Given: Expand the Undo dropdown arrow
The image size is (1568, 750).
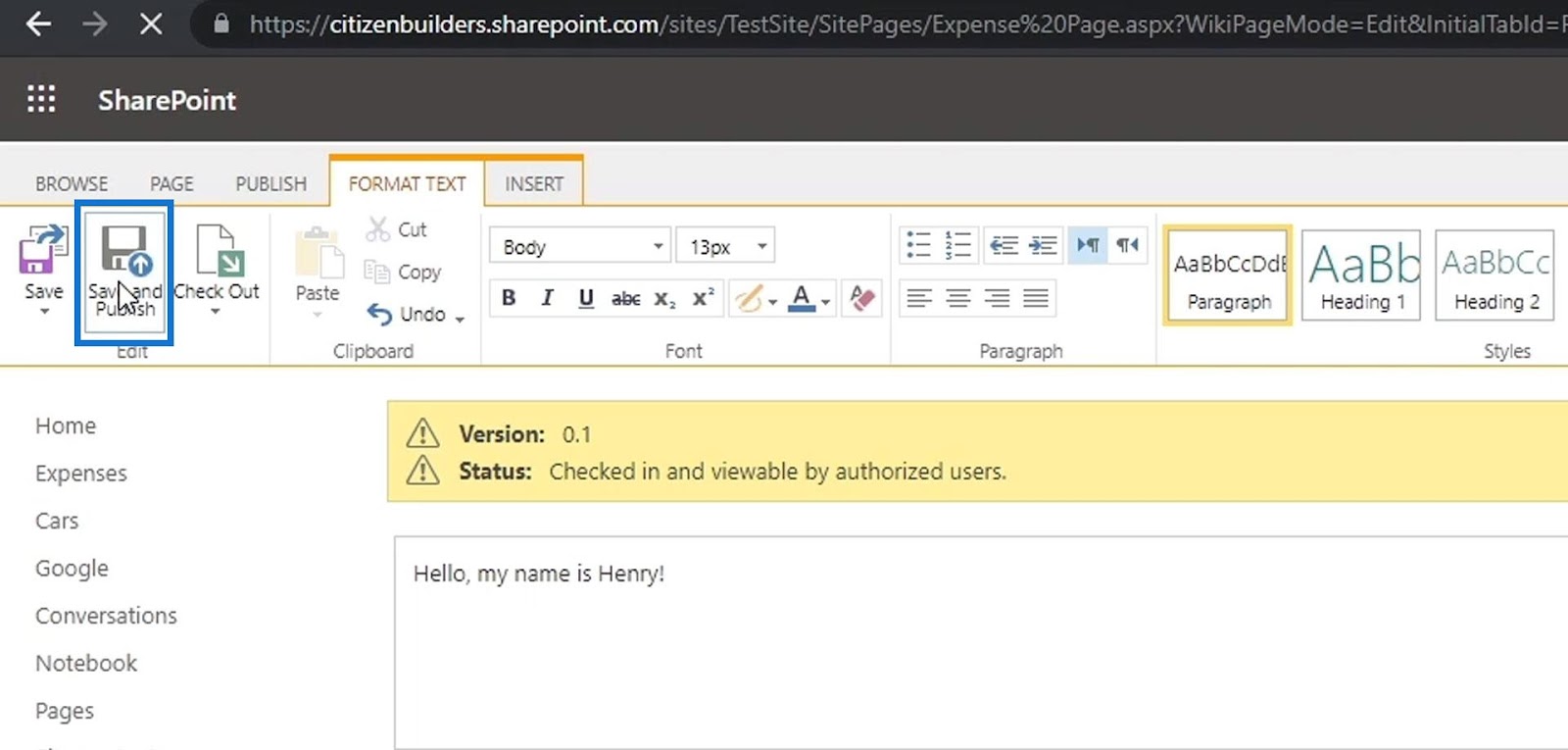Looking at the screenshot, I should click(x=460, y=319).
